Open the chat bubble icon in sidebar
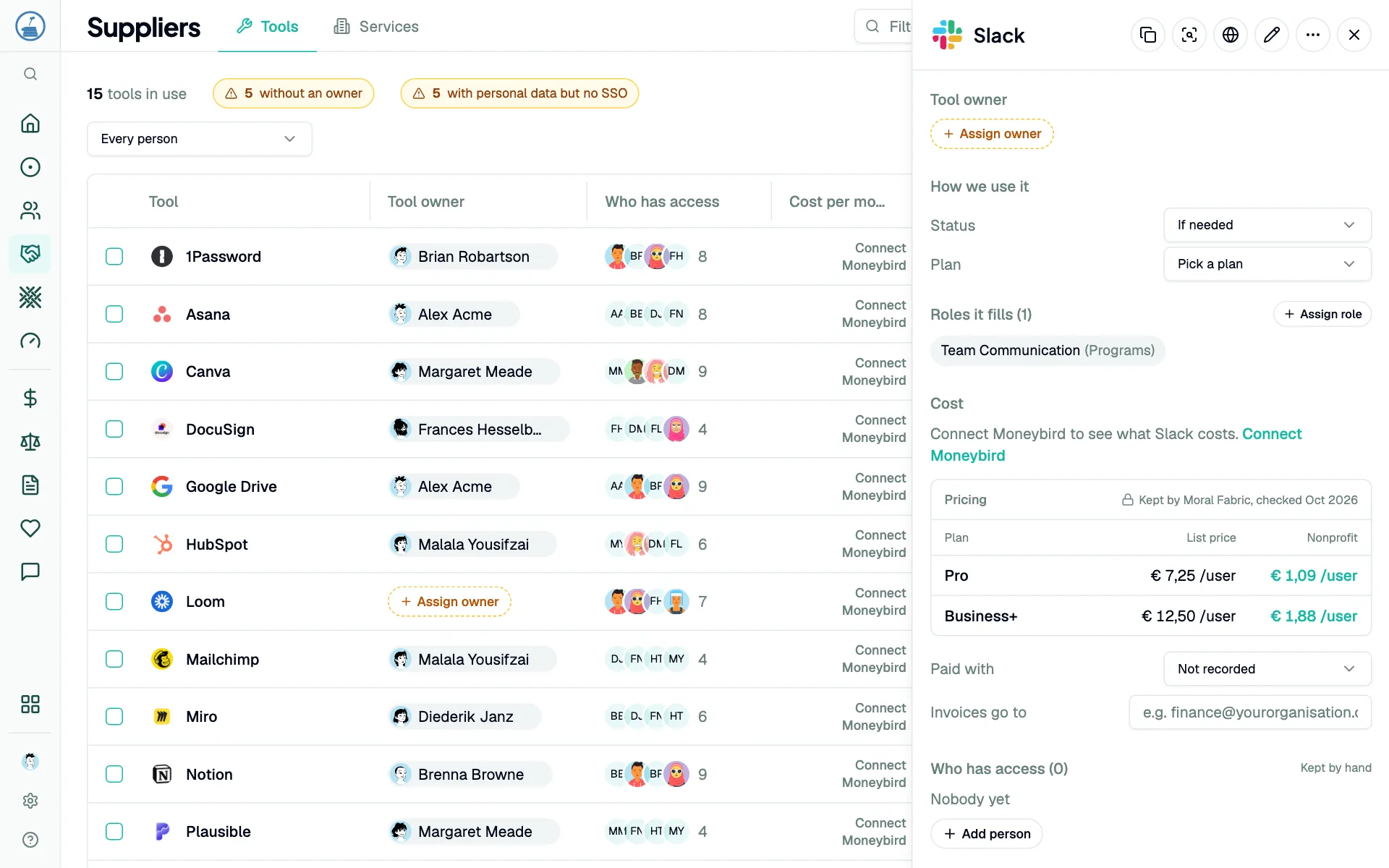 [x=30, y=572]
